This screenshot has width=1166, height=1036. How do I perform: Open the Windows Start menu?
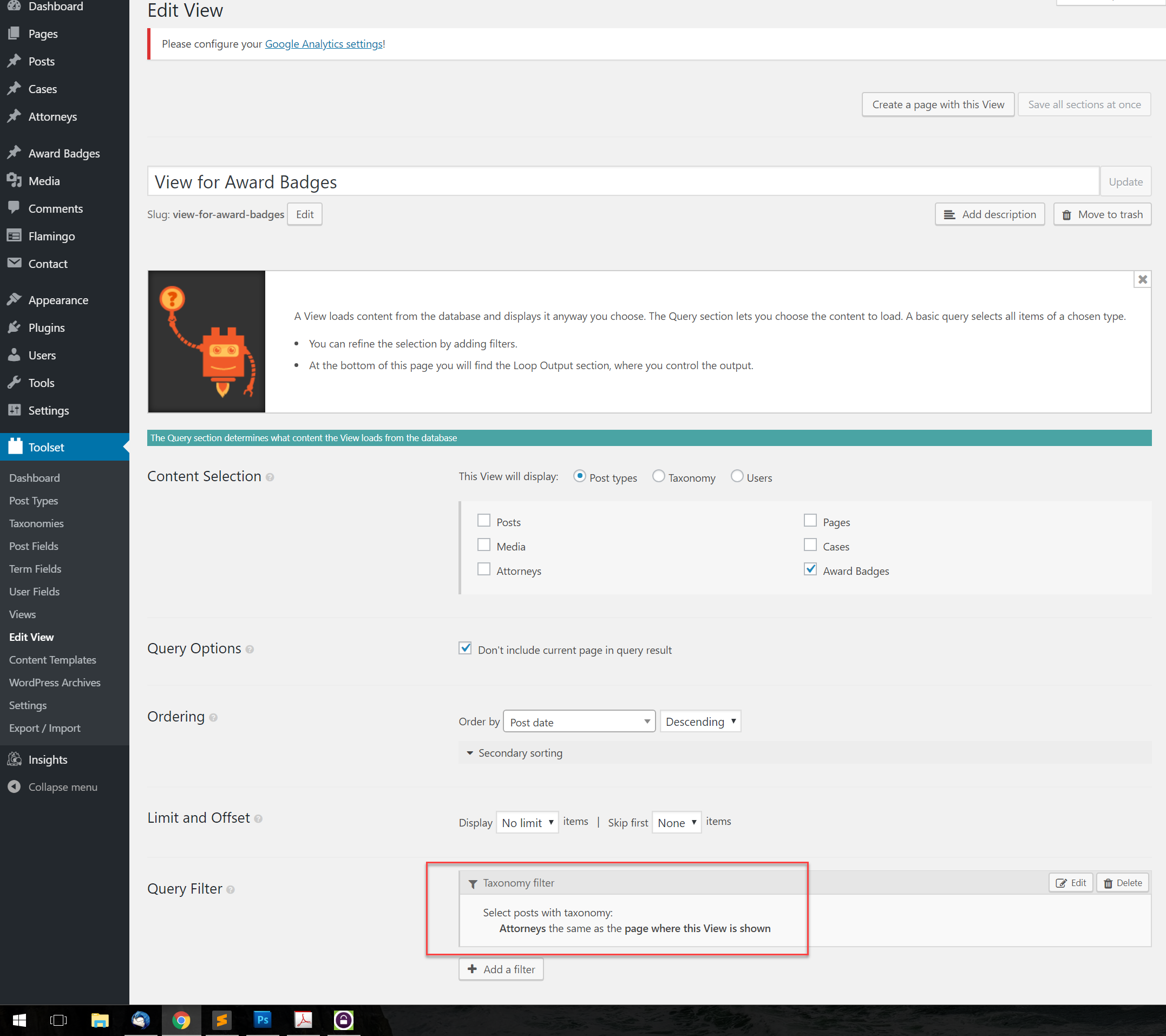19,1020
